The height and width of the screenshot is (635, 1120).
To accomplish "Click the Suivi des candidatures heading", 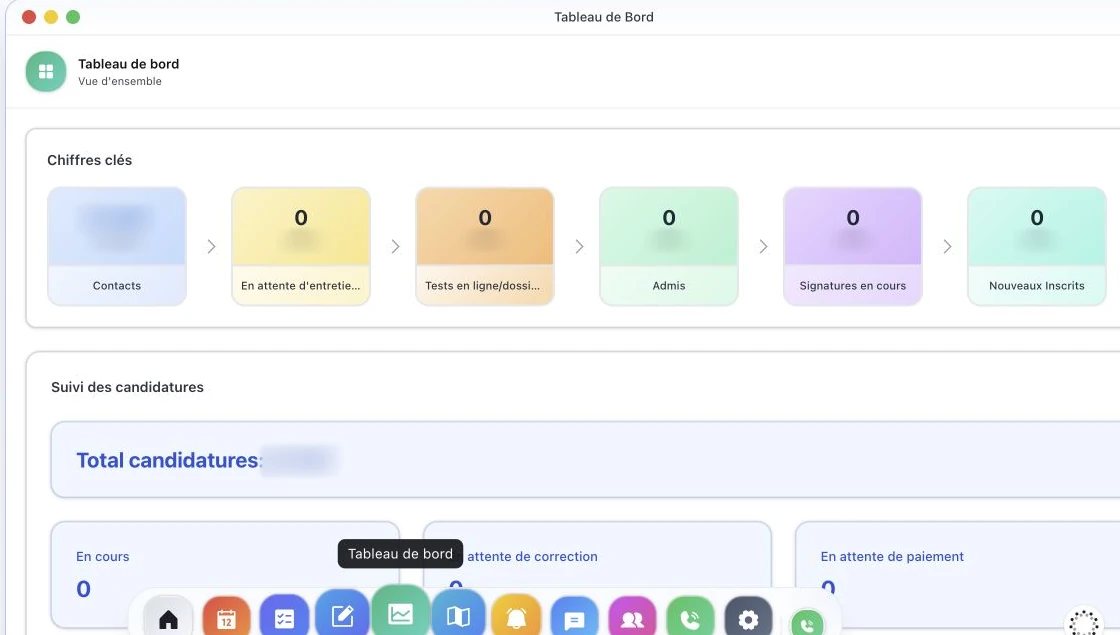I will coord(127,387).
